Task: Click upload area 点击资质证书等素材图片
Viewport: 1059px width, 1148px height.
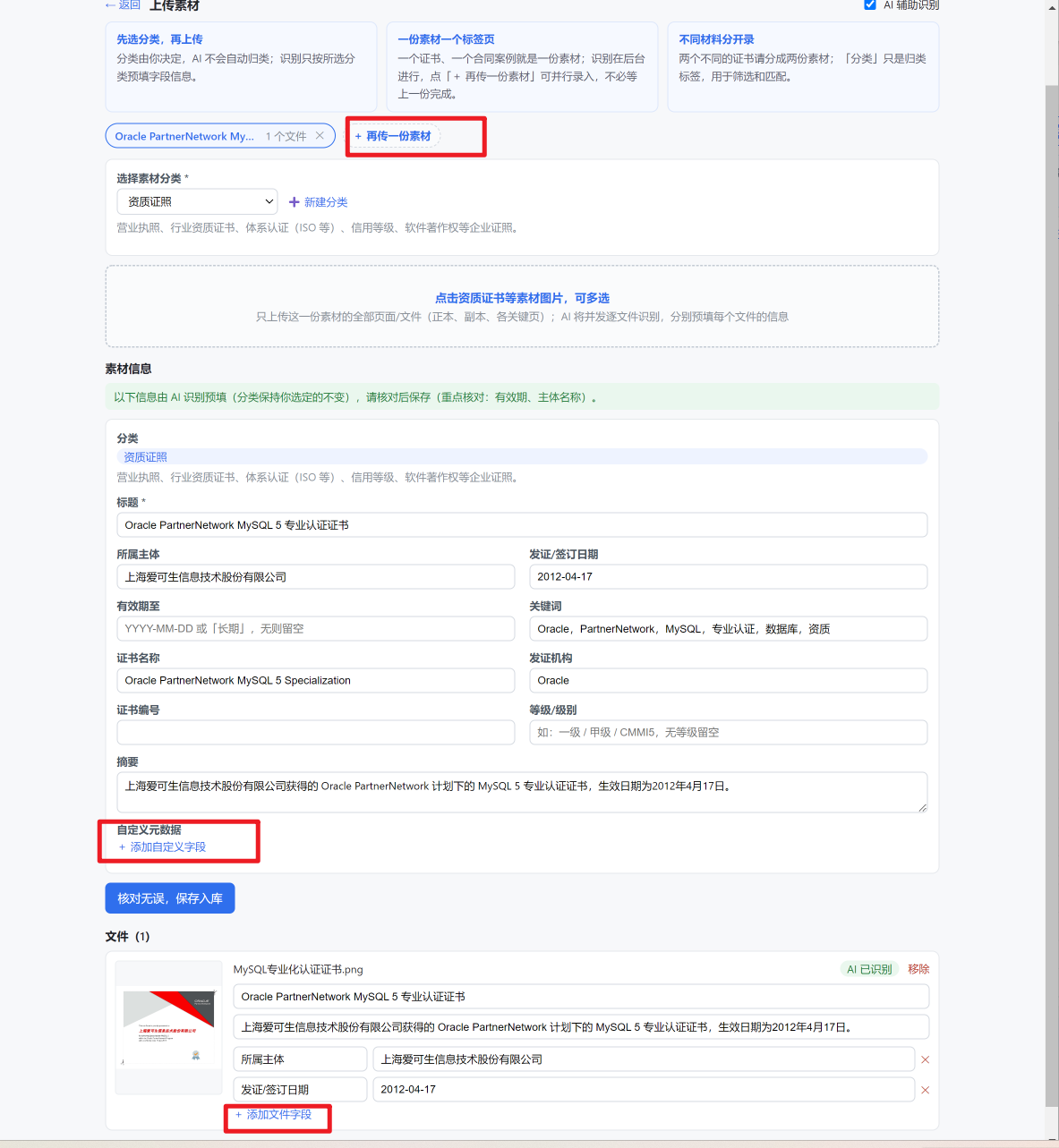Action: pyautogui.click(x=522, y=306)
